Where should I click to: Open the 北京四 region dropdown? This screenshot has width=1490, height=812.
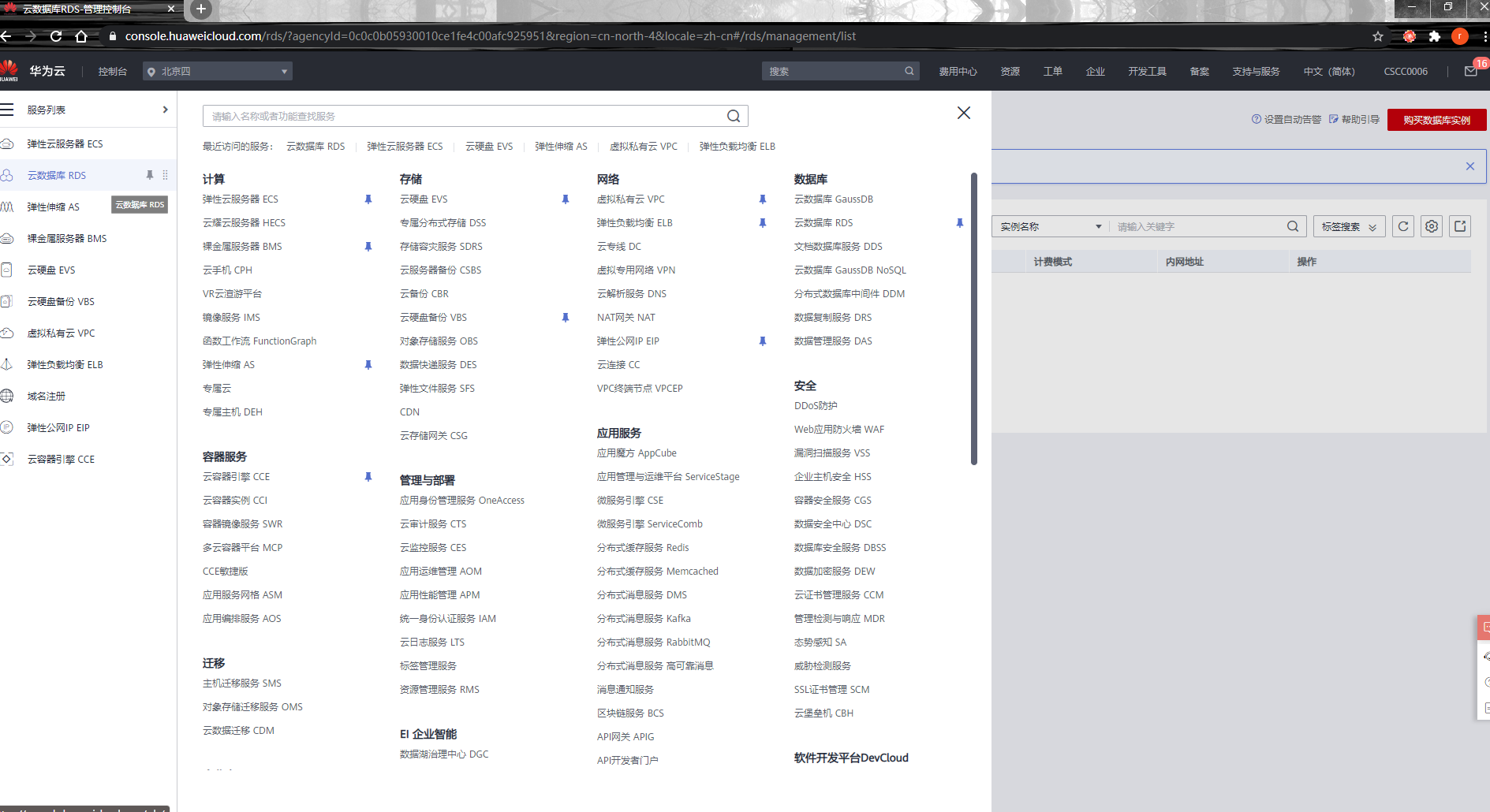pyautogui.click(x=218, y=71)
